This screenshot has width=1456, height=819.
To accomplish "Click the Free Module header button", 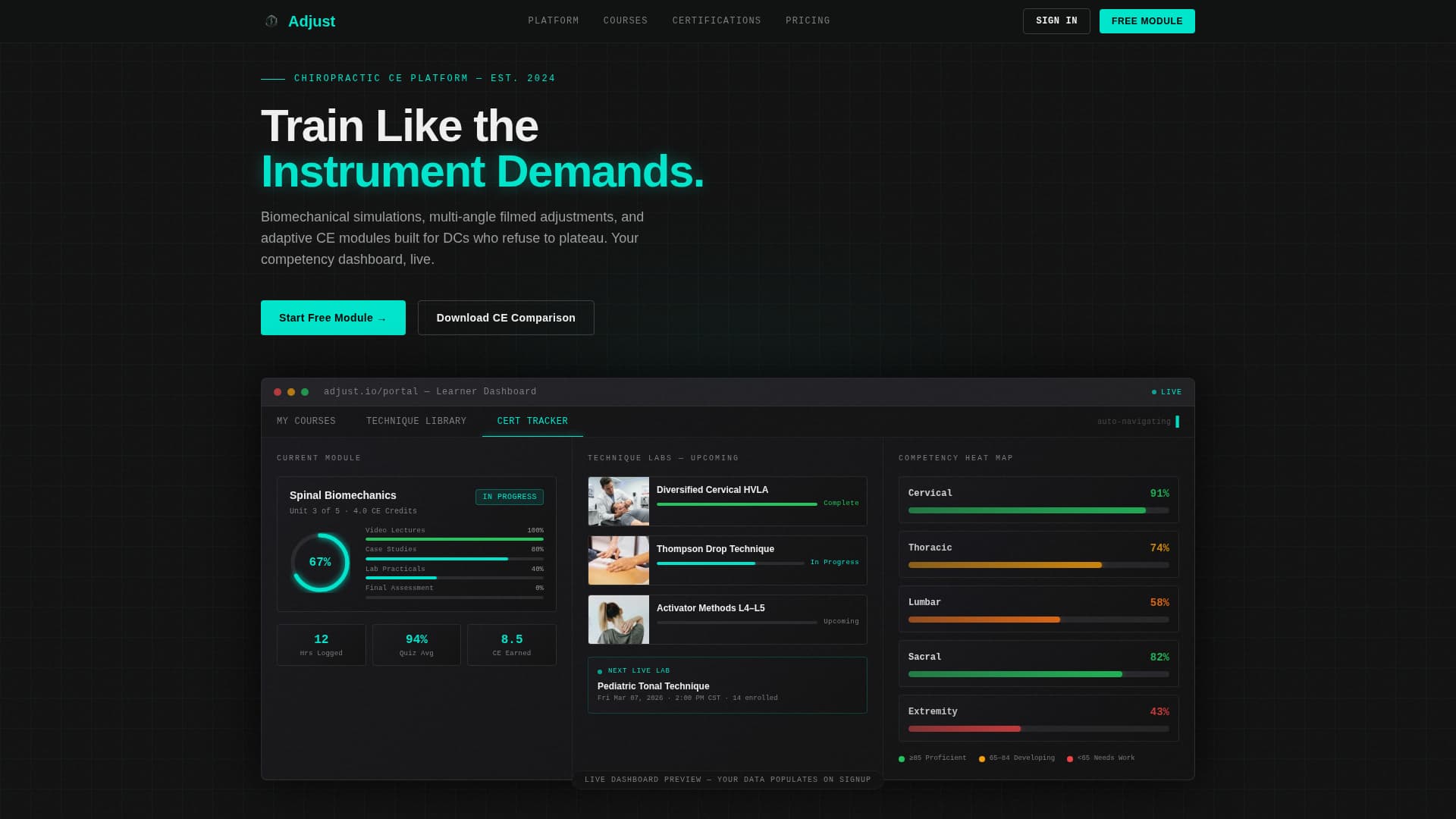I will point(1147,21).
